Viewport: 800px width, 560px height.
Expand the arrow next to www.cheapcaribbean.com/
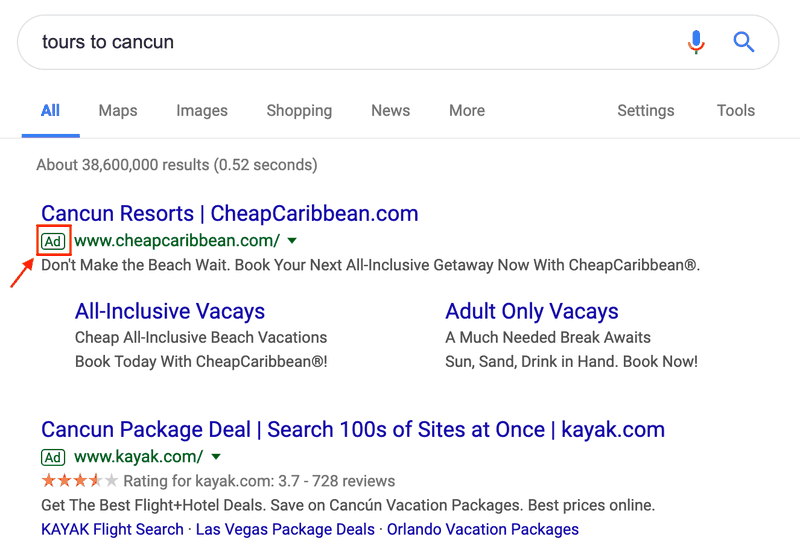pos(292,241)
